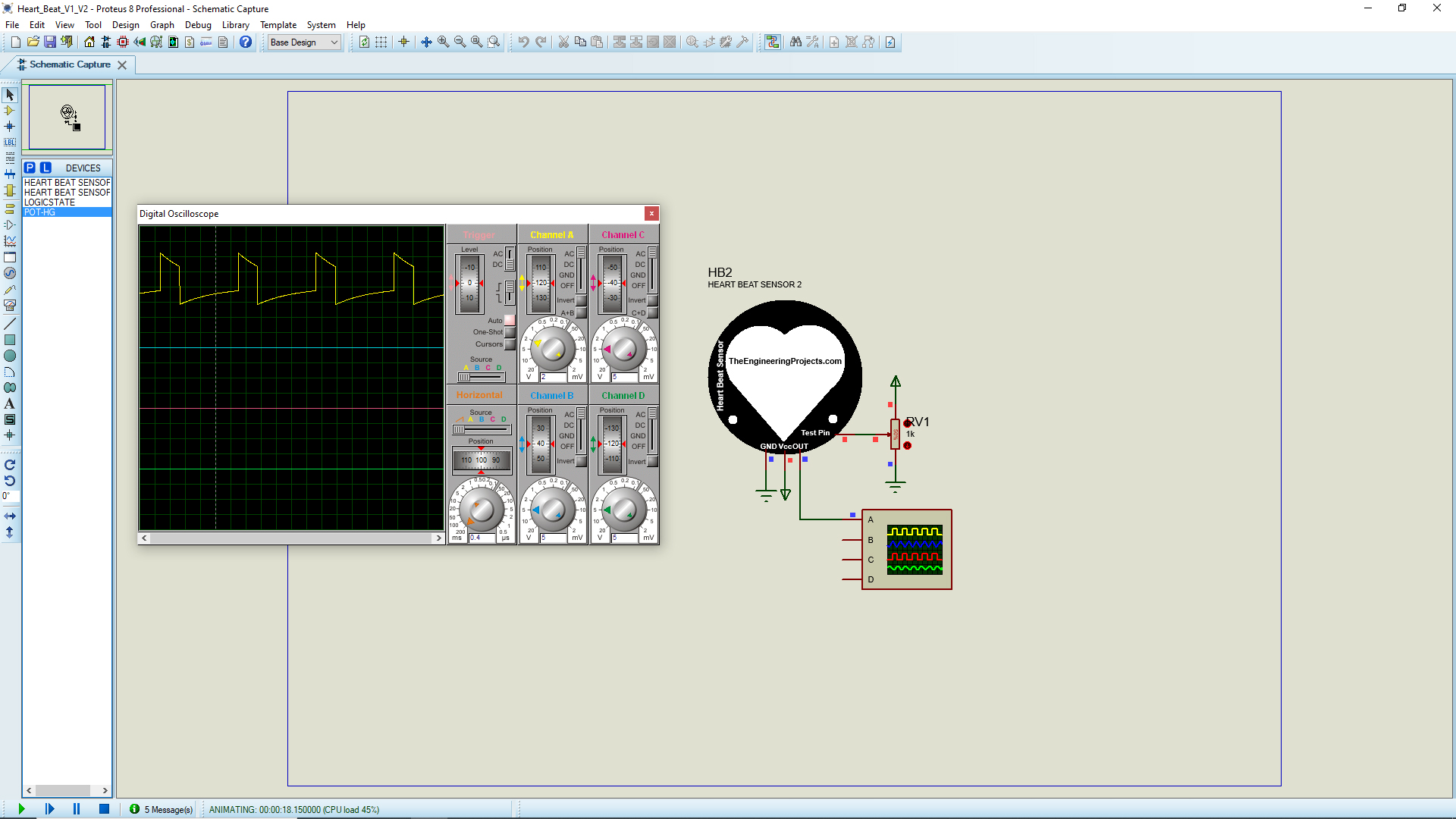Open the Library menu
Viewport: 1456px width, 819px height.
235,25
